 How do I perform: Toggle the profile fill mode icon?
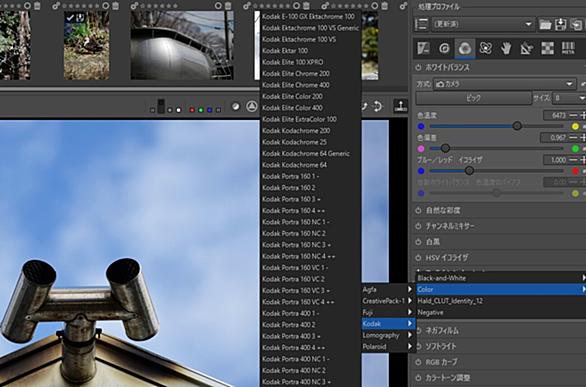[x=422, y=24]
